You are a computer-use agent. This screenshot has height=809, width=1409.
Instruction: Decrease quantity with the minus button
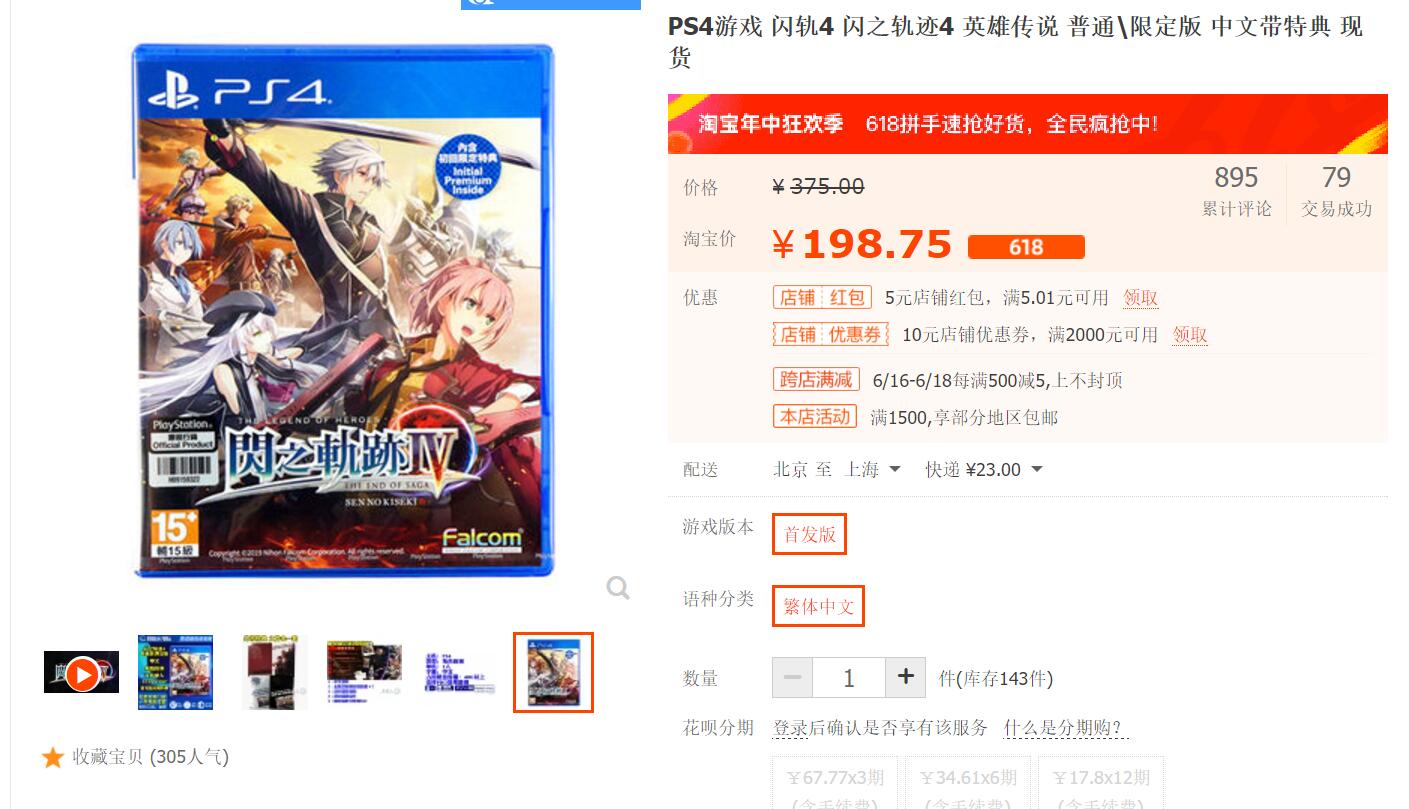click(792, 677)
